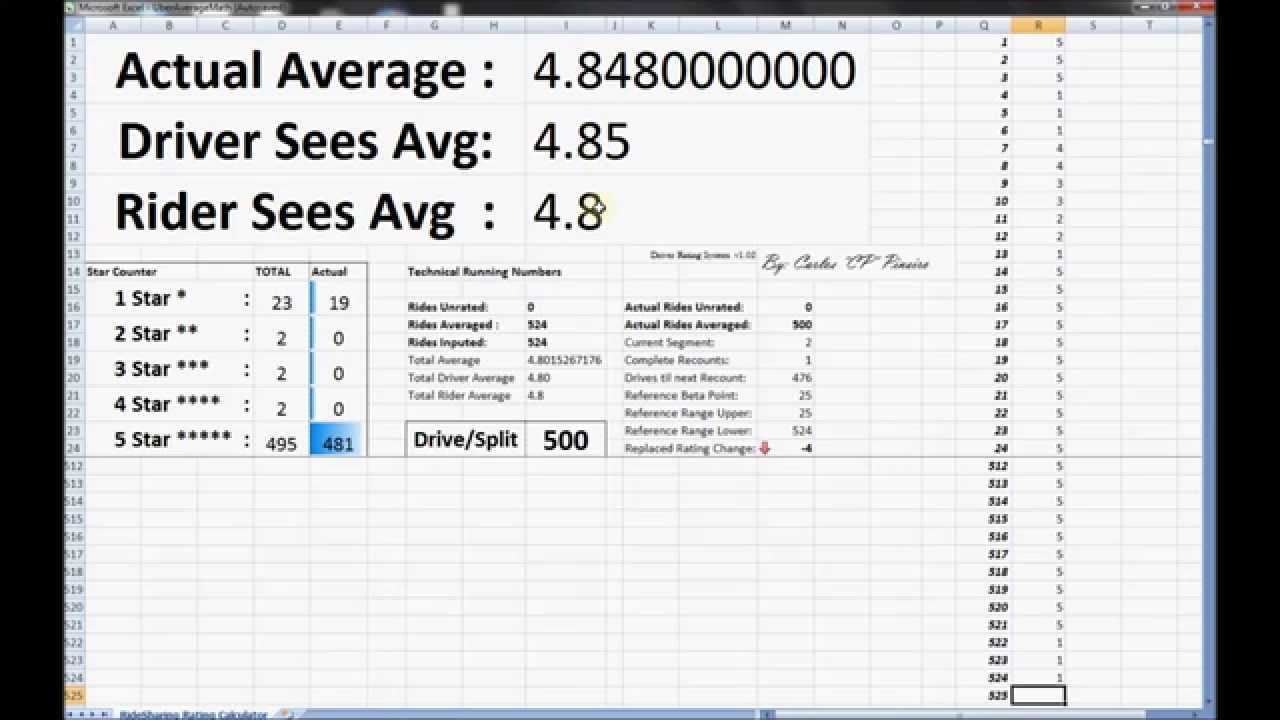Screen dimensions: 1280x720
Task: Select Total Driver Average value 4.80
Action: 538,378
